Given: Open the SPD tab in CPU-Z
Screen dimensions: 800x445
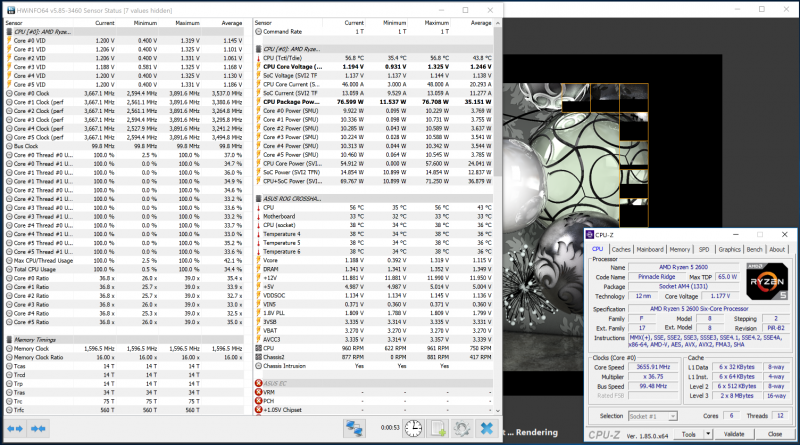Looking at the screenshot, I should tap(704, 249).
